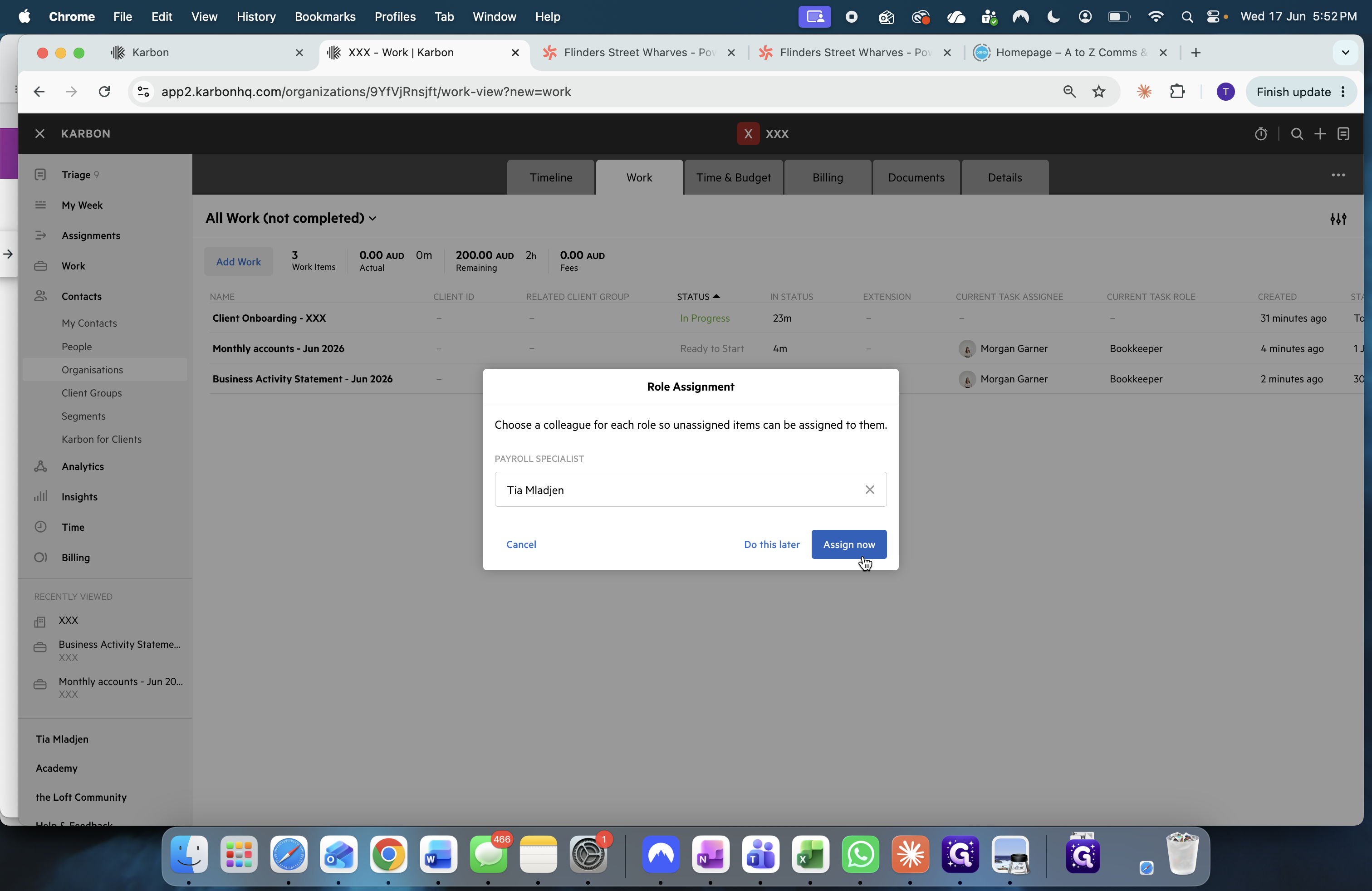Open Segments under Contacts

tap(83, 416)
